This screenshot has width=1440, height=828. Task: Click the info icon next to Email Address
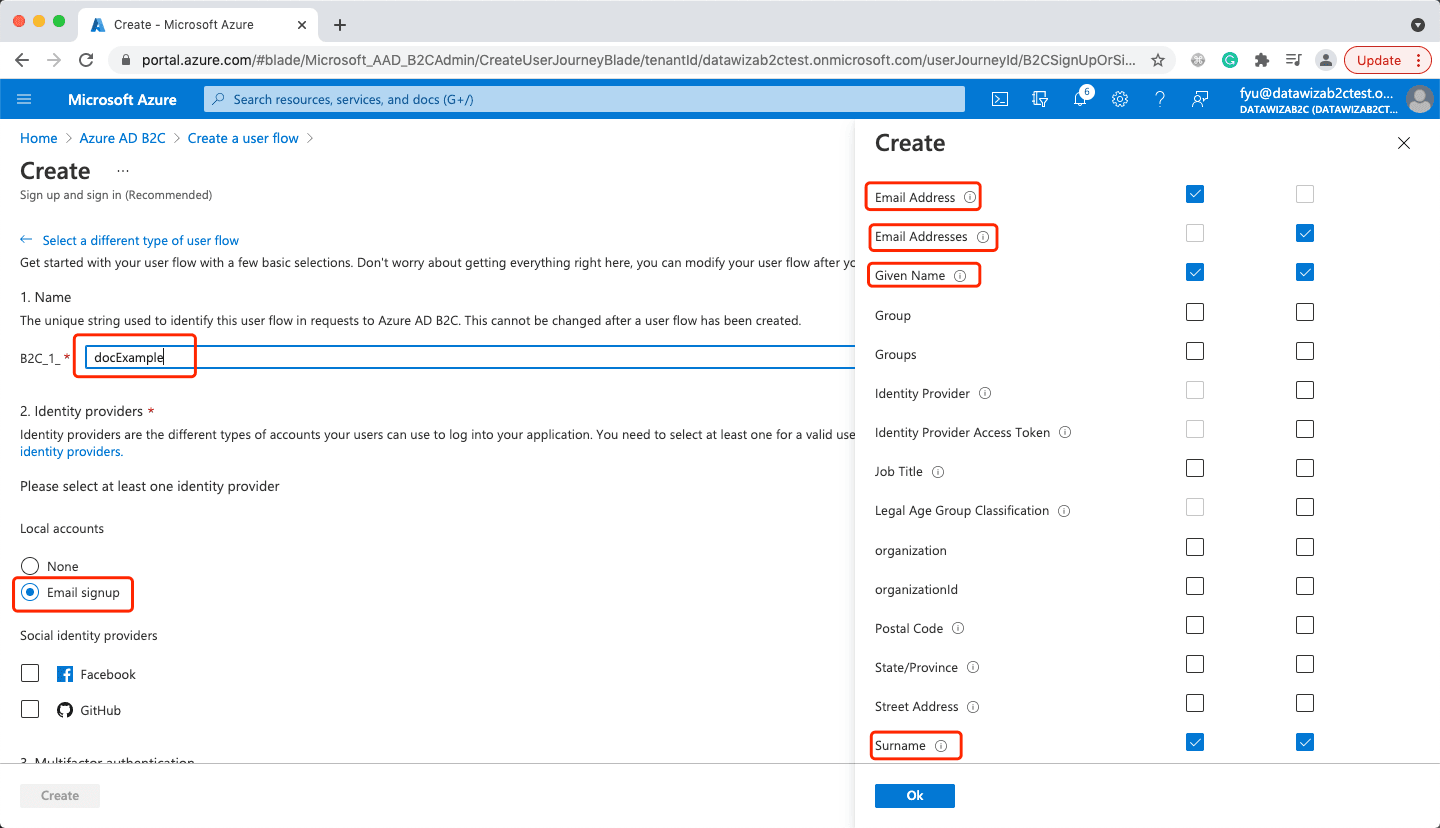970,197
